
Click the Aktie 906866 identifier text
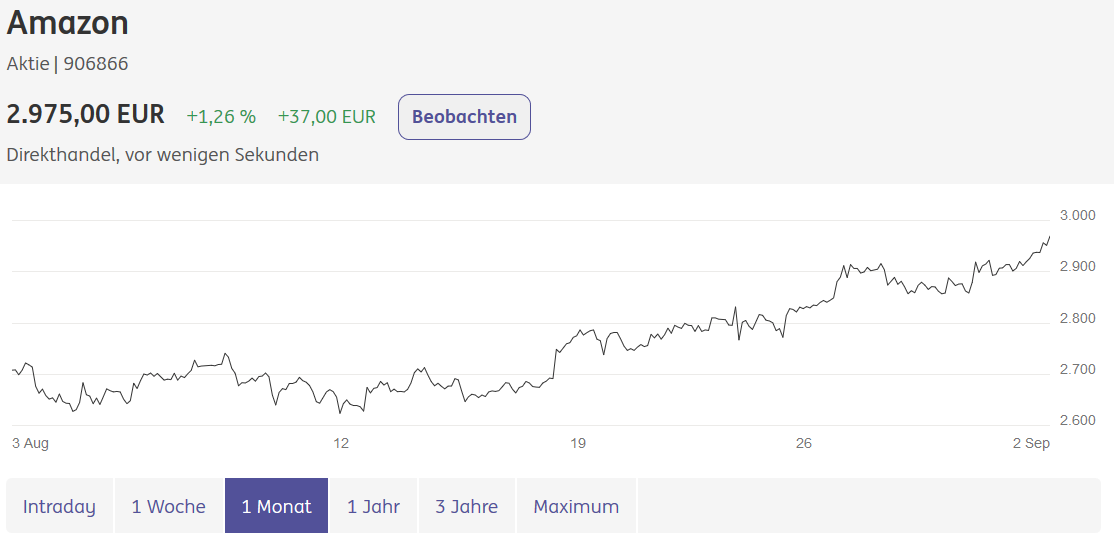point(68,64)
